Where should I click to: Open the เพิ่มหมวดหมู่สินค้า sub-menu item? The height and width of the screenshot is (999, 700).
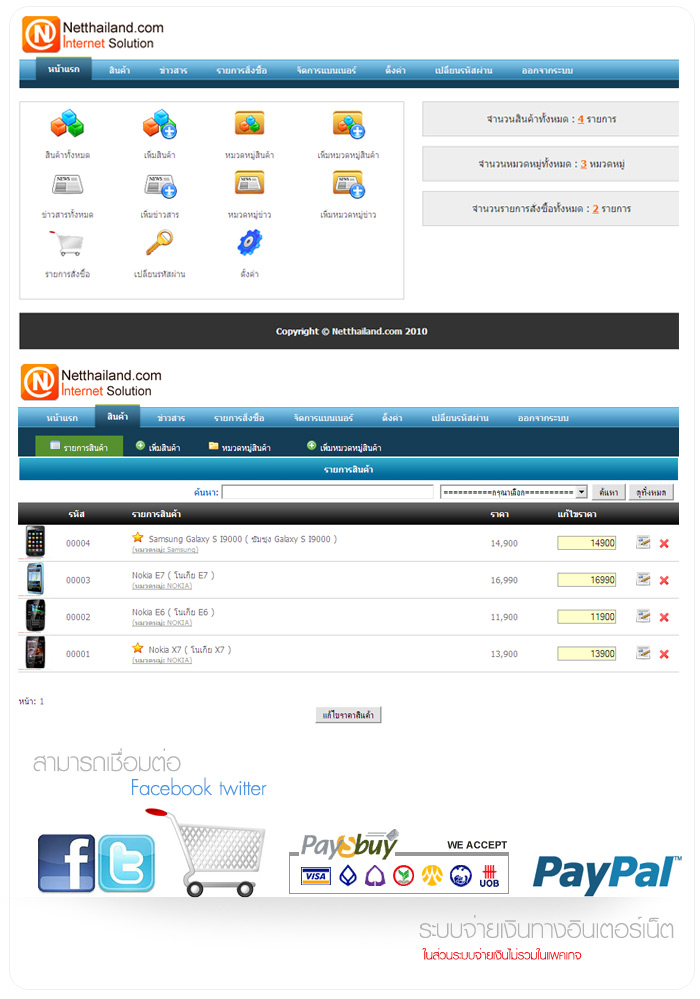click(344, 447)
